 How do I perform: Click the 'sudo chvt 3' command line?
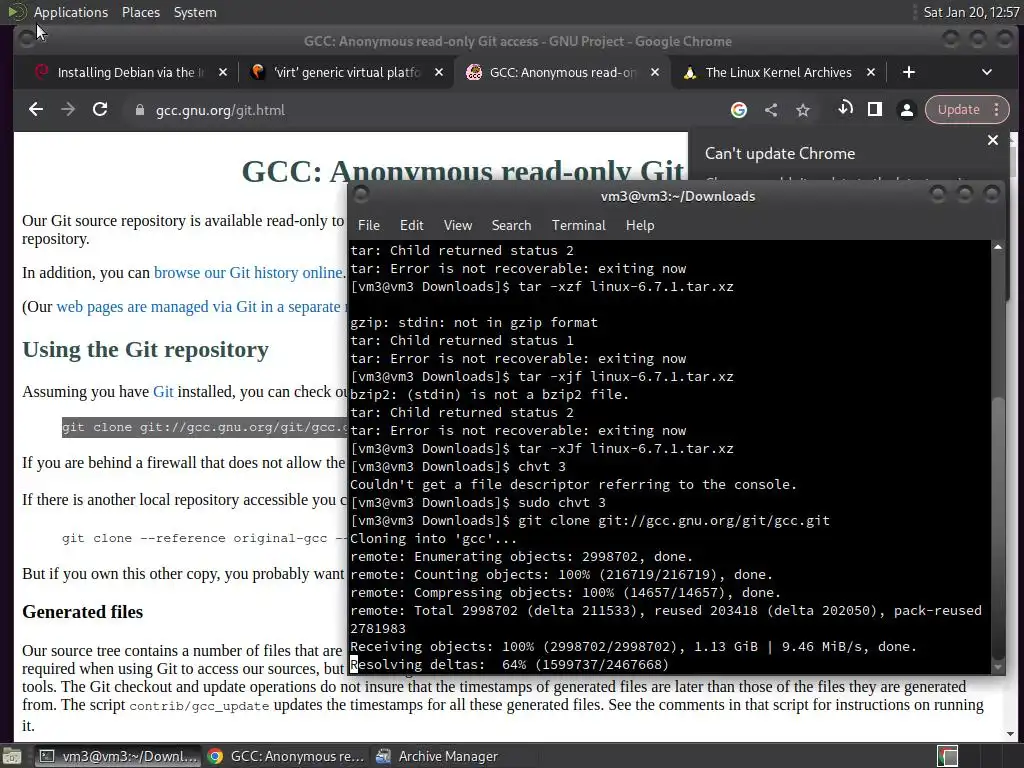478,503
